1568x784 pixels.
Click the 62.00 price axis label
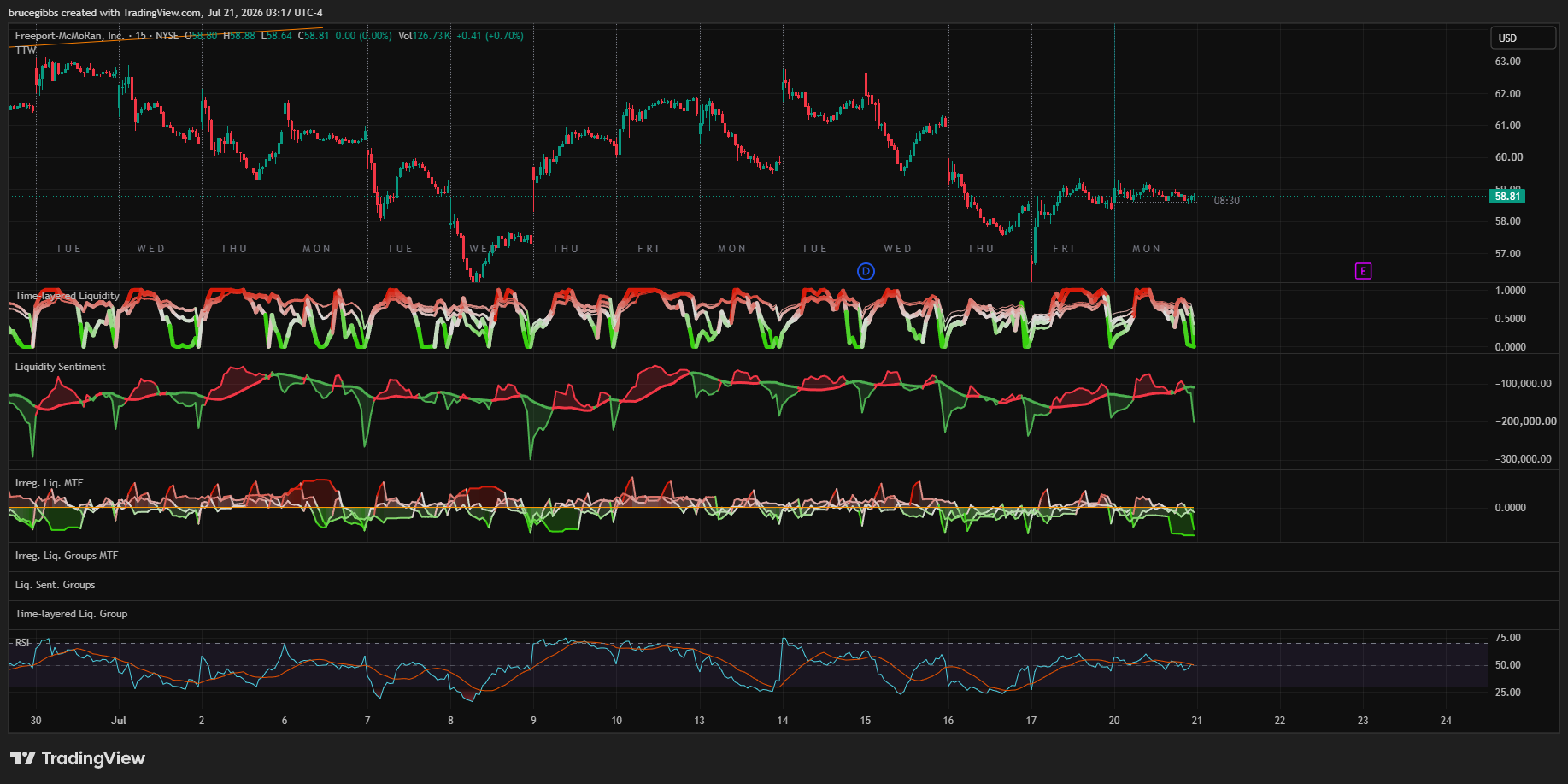coord(1507,94)
